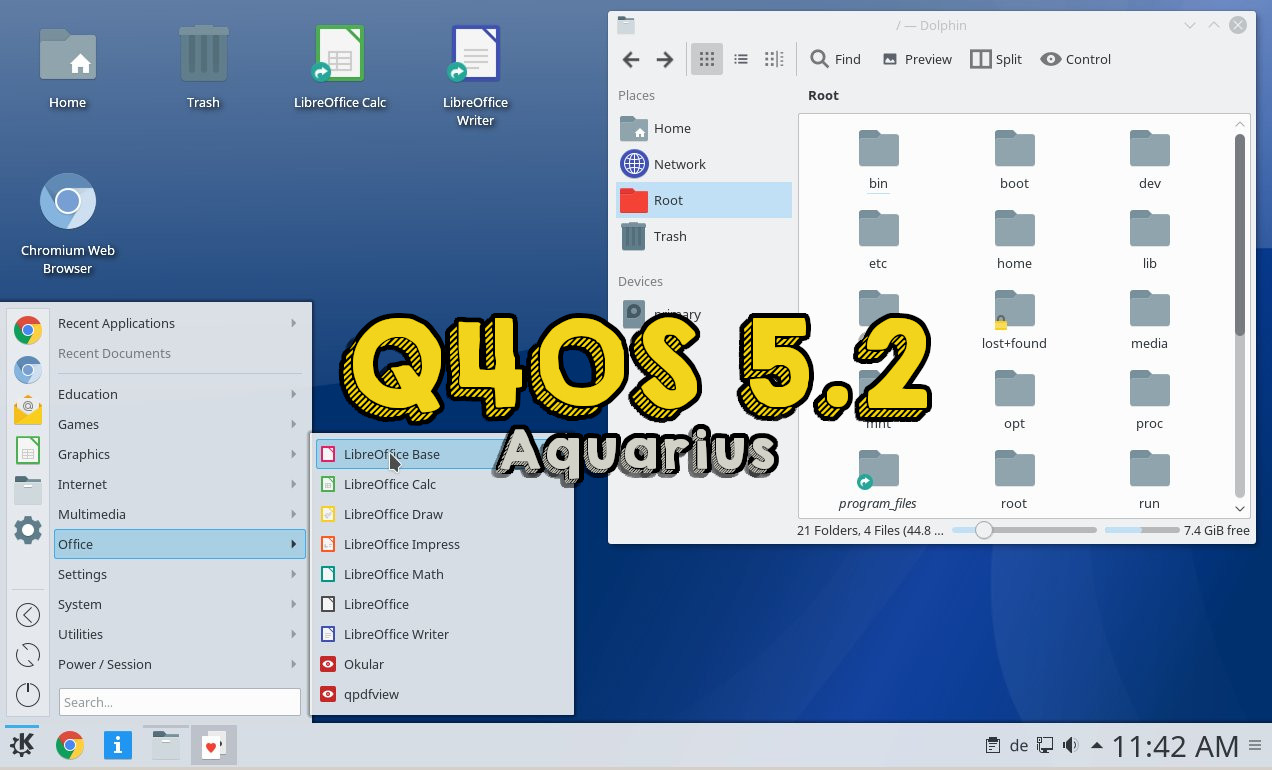Expand Multimedia menu category
1272x770 pixels.
pyautogui.click(x=178, y=514)
